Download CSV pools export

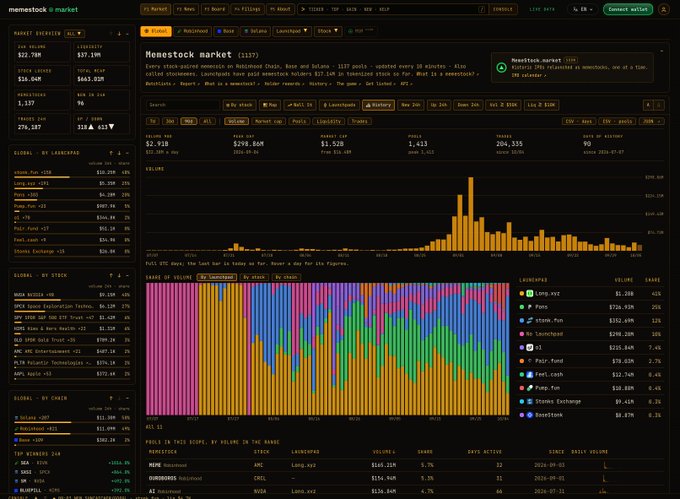617,121
